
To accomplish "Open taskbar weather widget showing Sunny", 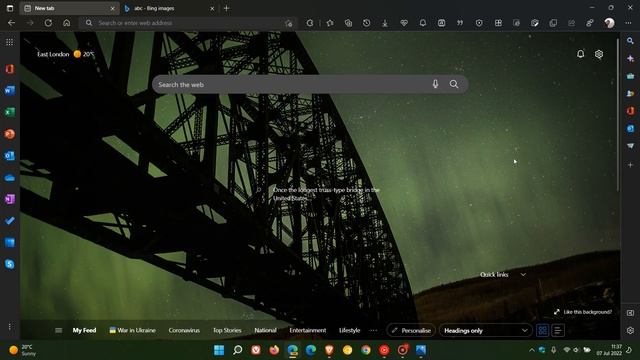I will (22, 350).
